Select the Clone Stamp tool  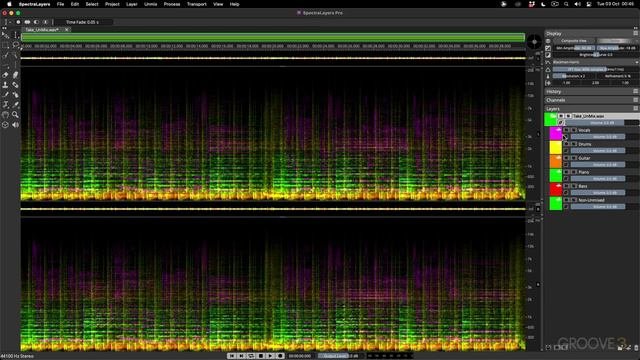point(5,85)
